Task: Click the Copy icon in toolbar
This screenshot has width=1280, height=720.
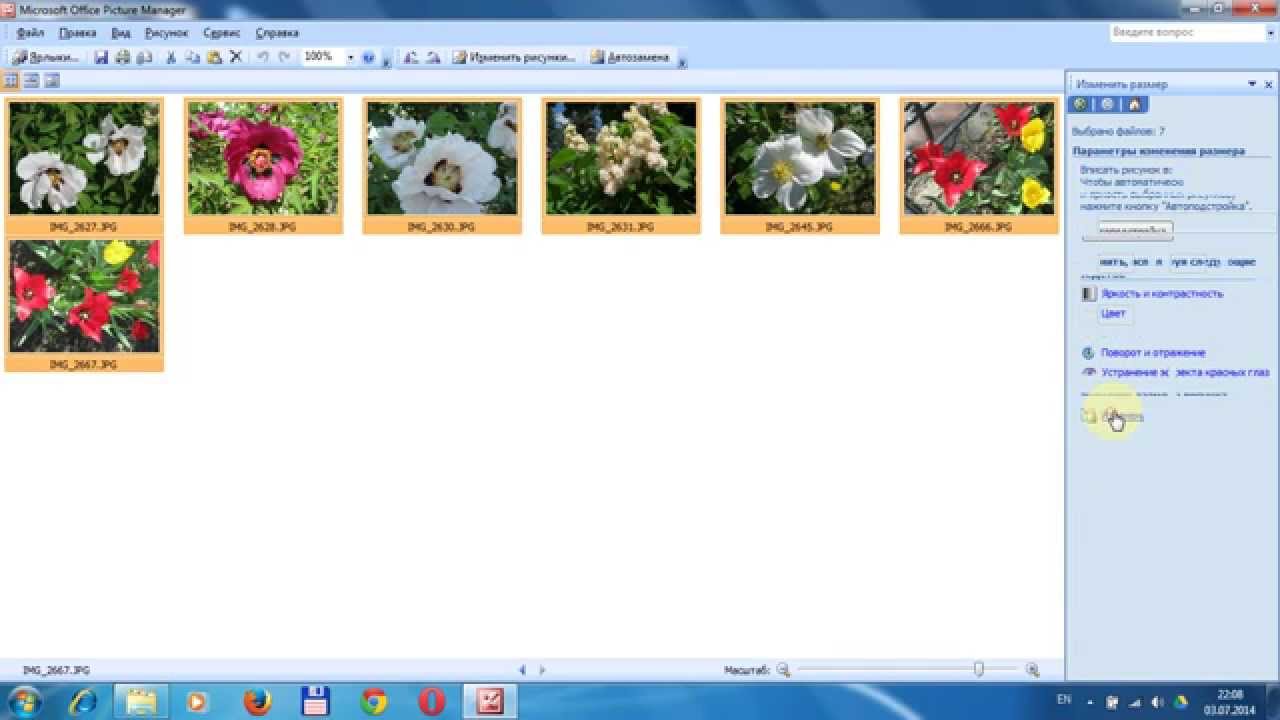Action: 192,57
